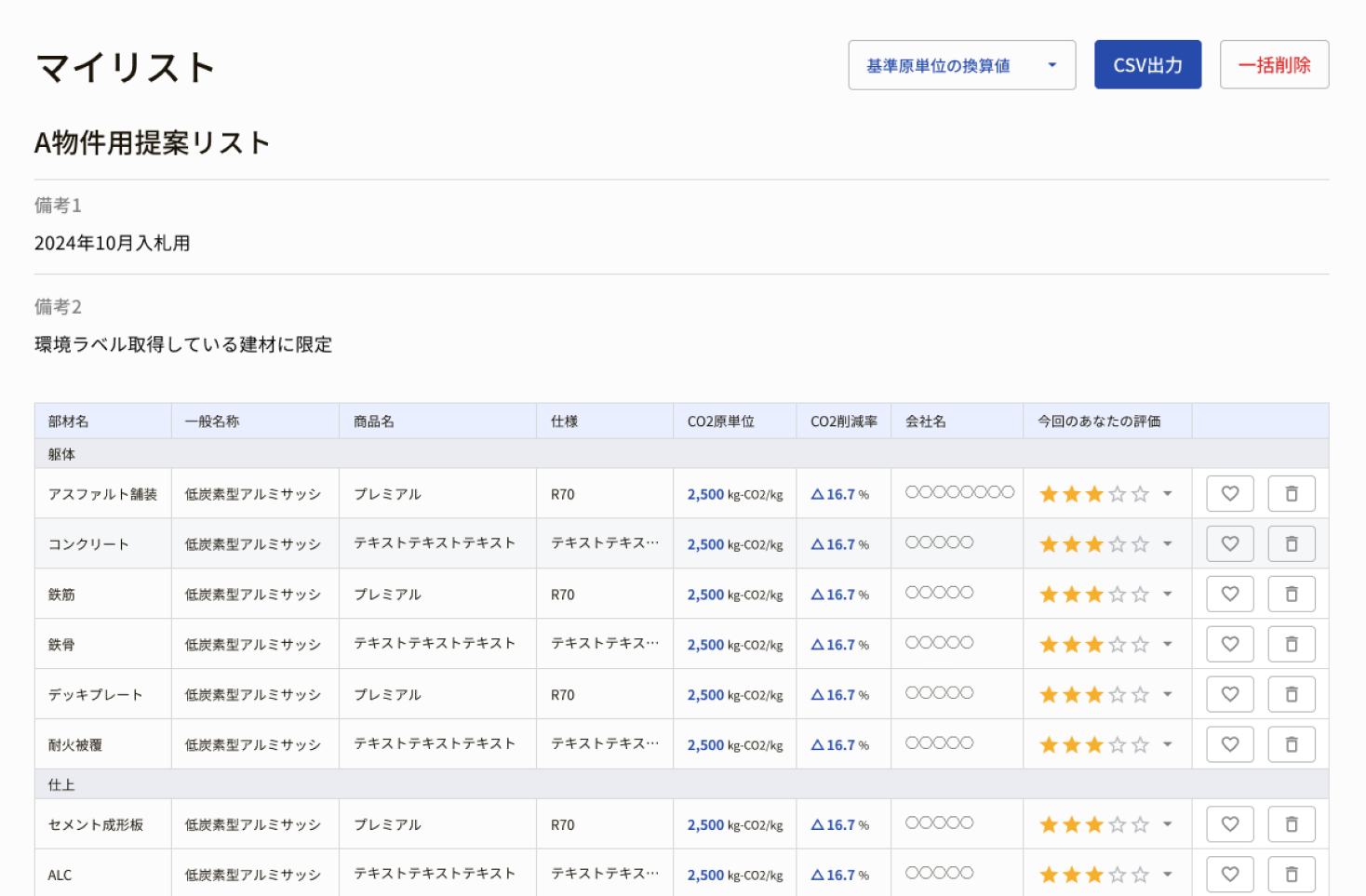The image size is (1366, 896).
Task: Click the CO2削減率 column header
Action: (x=843, y=421)
